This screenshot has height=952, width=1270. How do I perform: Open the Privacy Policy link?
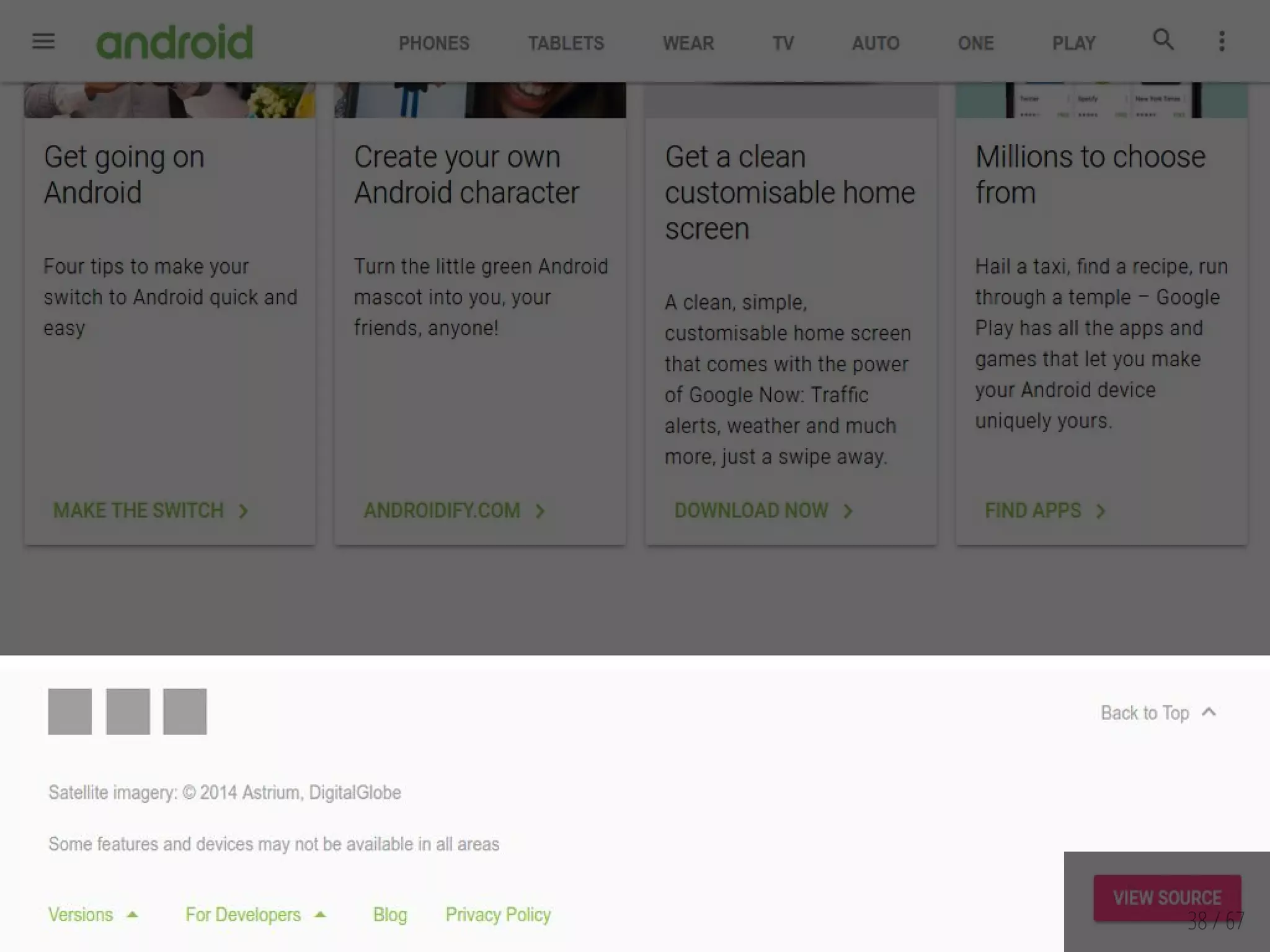(498, 915)
